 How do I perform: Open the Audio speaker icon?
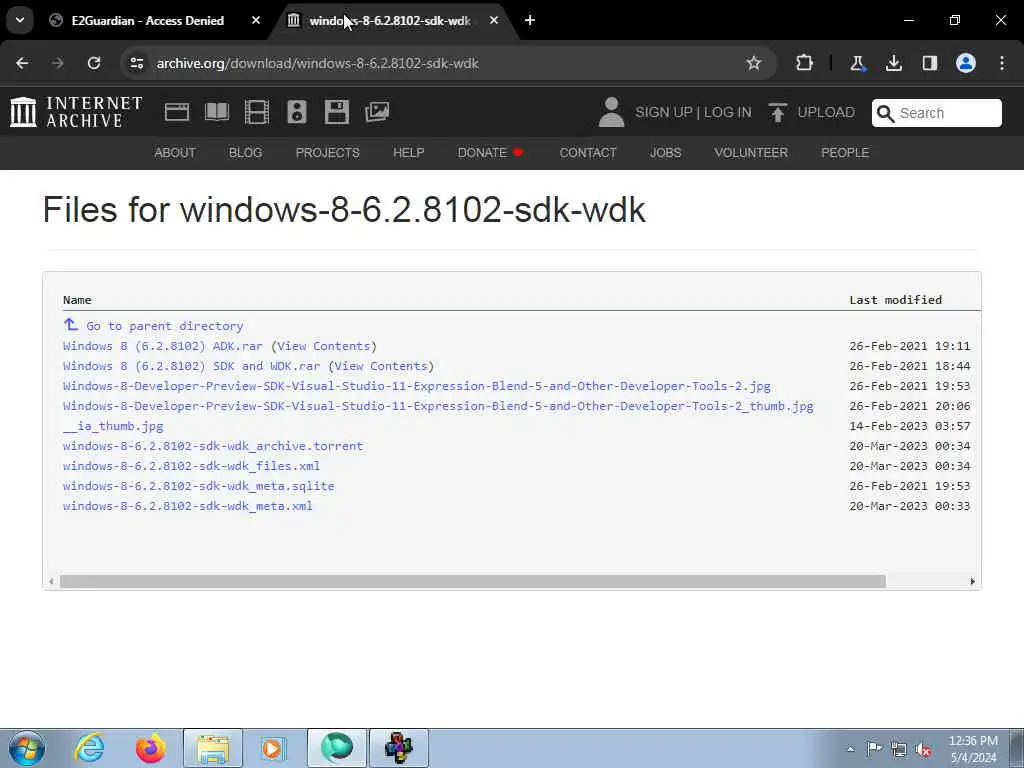click(x=297, y=112)
